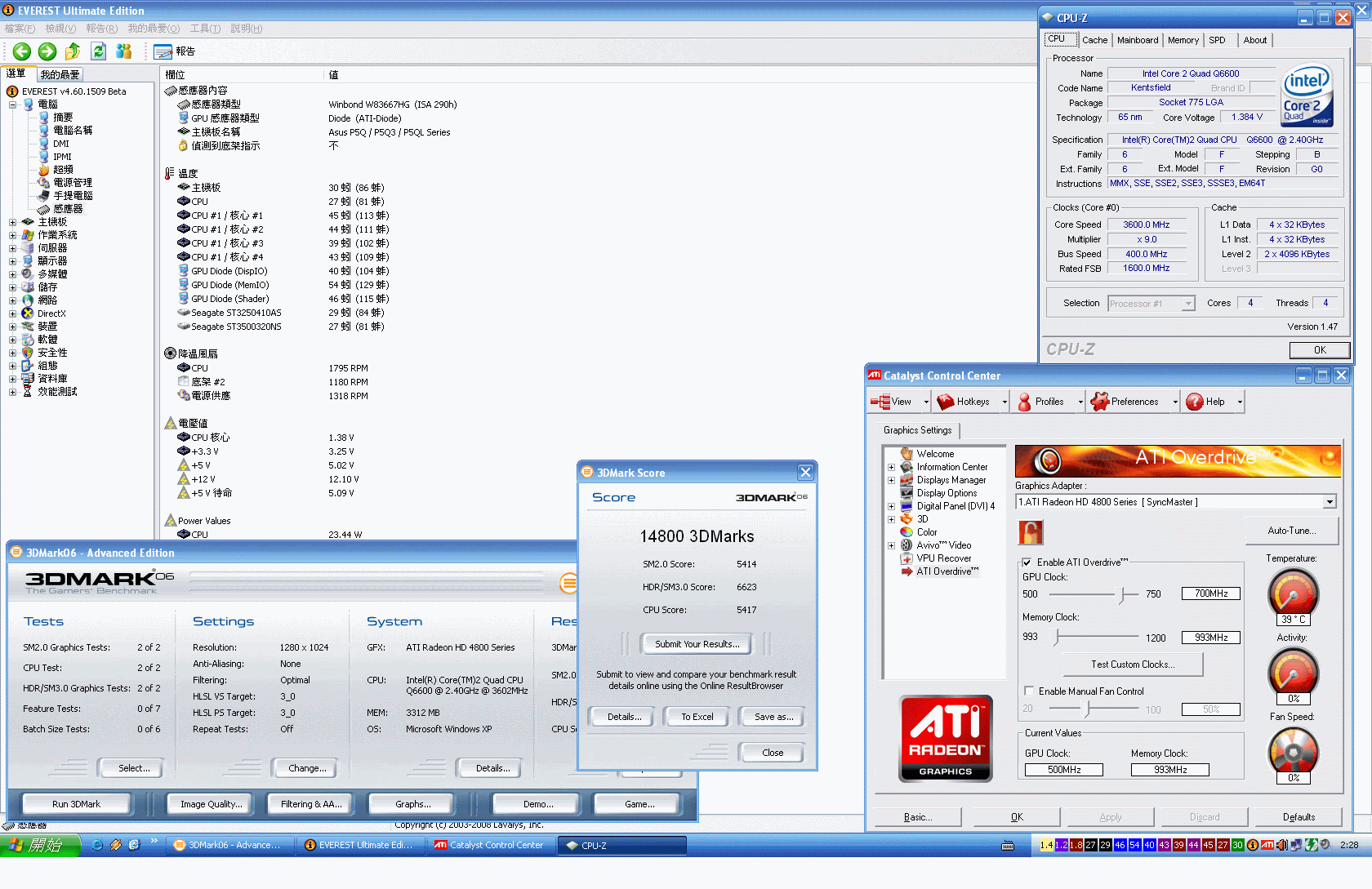Screen dimensions: 1372x889
Task: Click Auto-Tune button in ATI Overdrive
Action: 1291,531
